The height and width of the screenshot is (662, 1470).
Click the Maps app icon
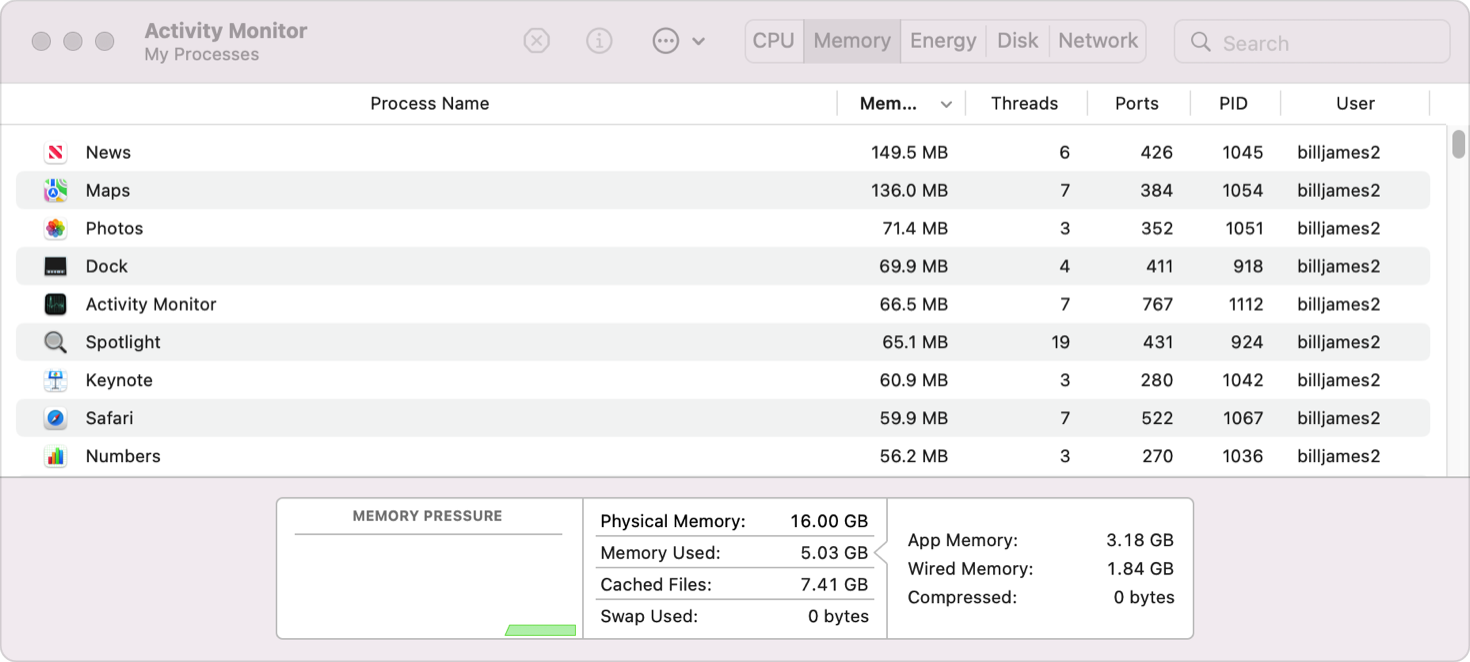(56, 190)
